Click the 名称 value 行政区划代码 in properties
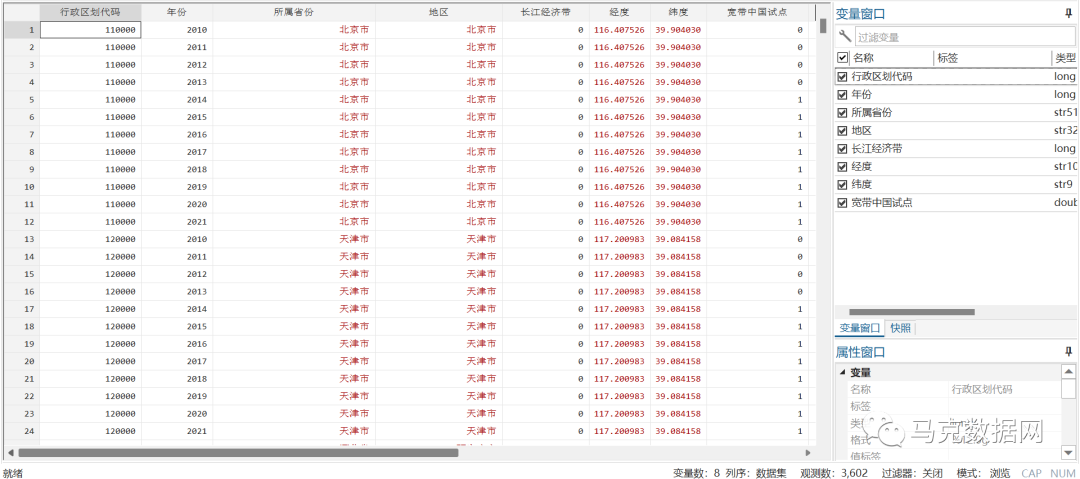The width and height of the screenshot is (1080, 479). pyautogui.click(x=982, y=389)
